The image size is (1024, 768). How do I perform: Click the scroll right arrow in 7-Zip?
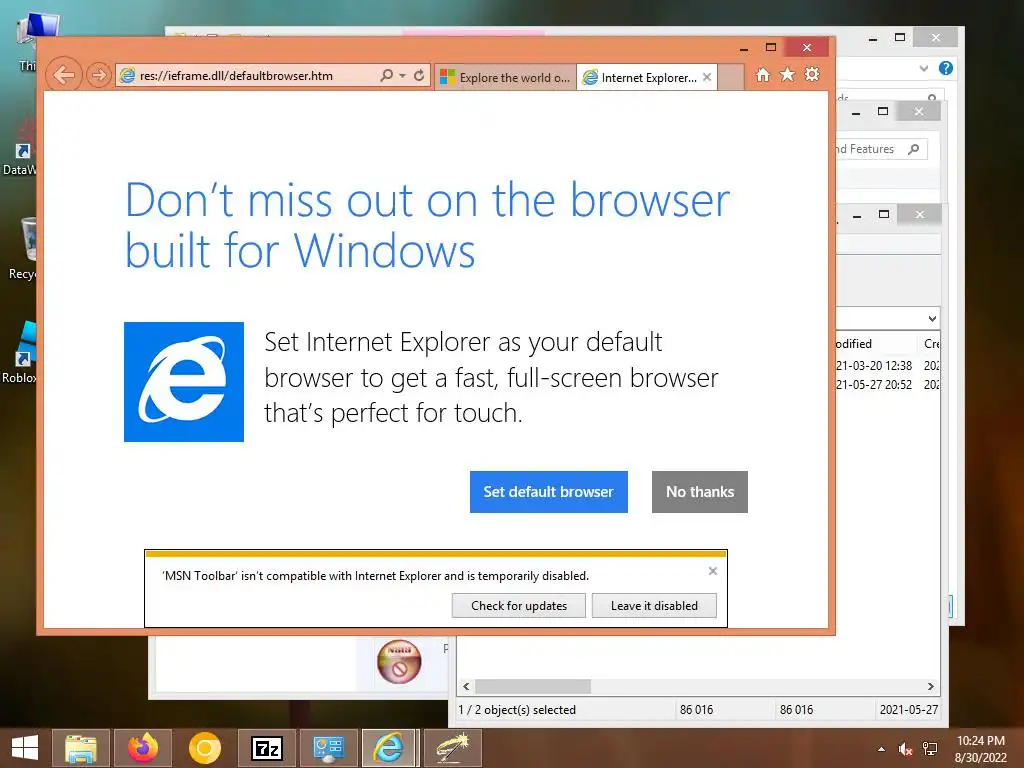click(x=931, y=686)
